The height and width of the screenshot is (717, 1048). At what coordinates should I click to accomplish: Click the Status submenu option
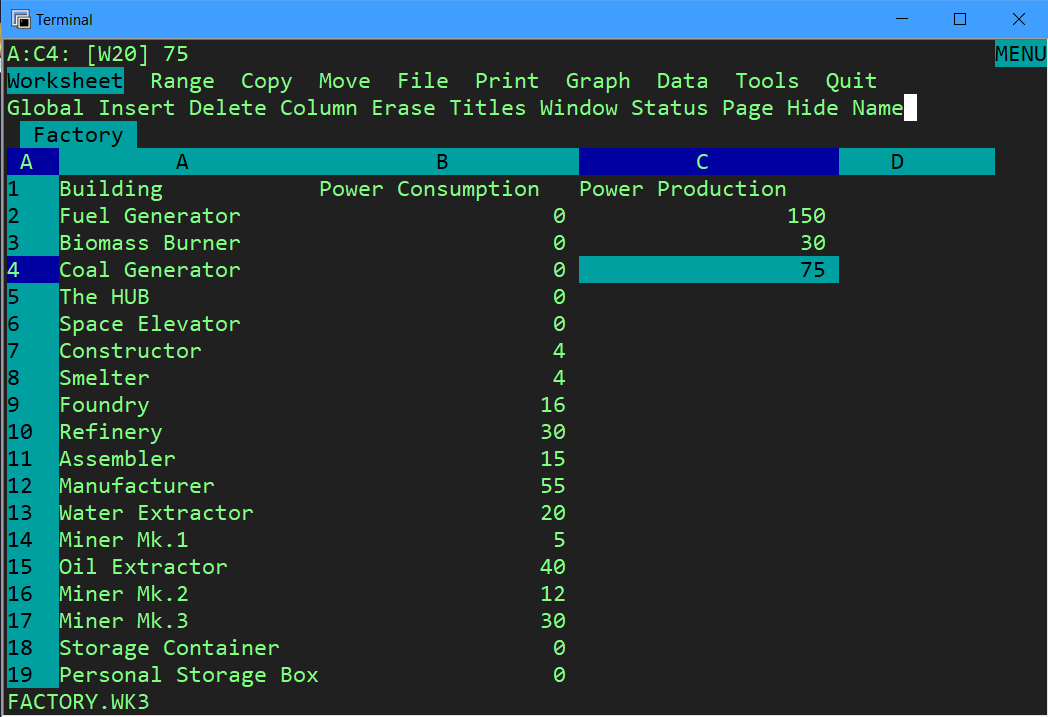(x=669, y=108)
